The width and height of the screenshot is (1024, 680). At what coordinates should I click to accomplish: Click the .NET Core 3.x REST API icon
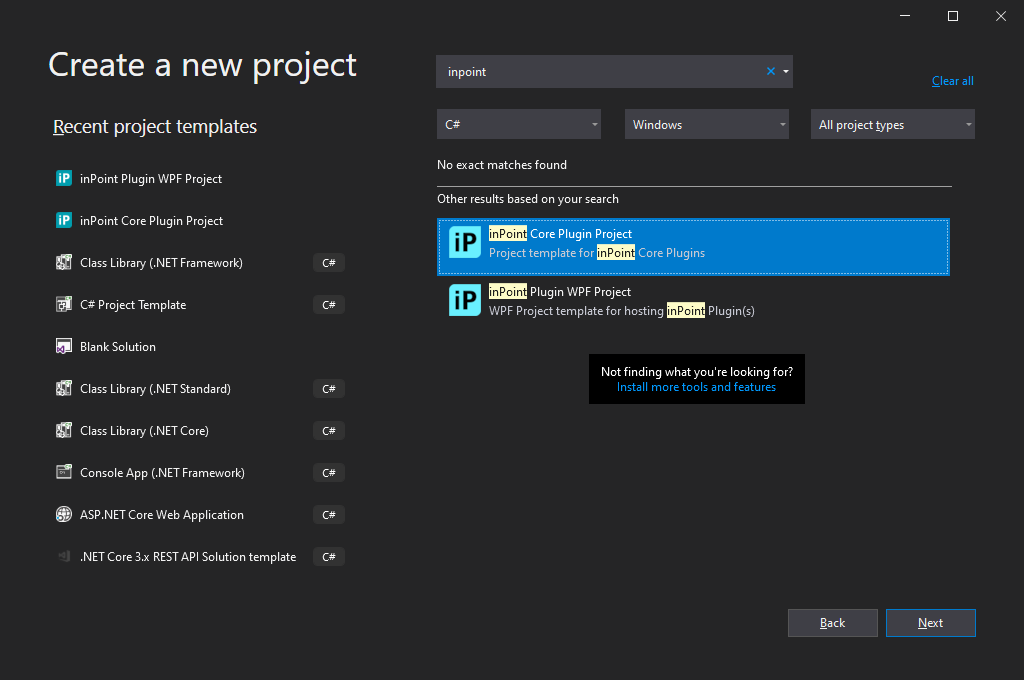coord(64,556)
